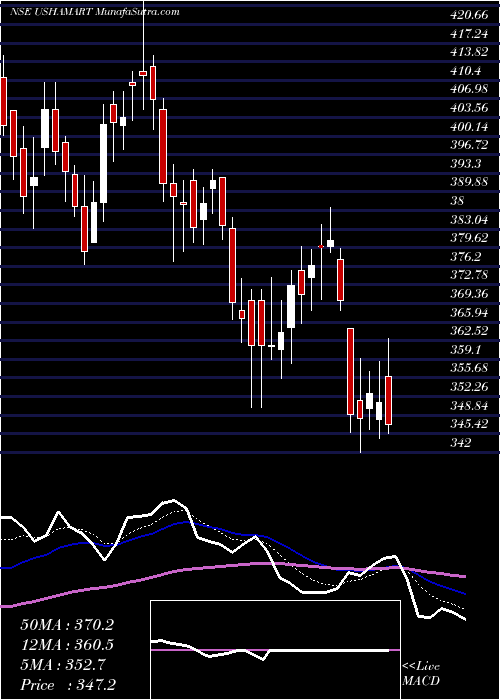The width and height of the screenshot is (500, 700).
Task: Select the 420.66 price axis label
Action: [x=468, y=15]
